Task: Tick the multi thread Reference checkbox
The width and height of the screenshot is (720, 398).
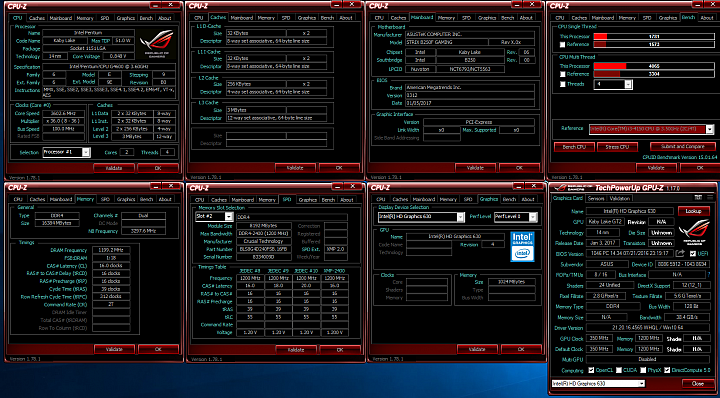Action: 562,74
